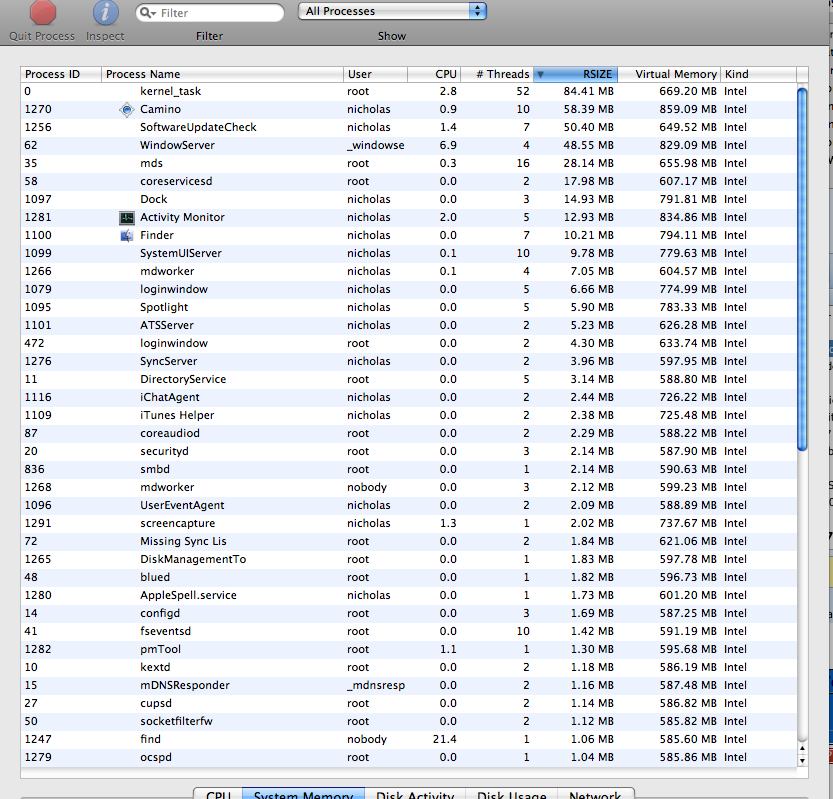Screen dimensions: 833x799
Task: Click the 84.41 MB RSIZE value
Action: click(x=588, y=91)
